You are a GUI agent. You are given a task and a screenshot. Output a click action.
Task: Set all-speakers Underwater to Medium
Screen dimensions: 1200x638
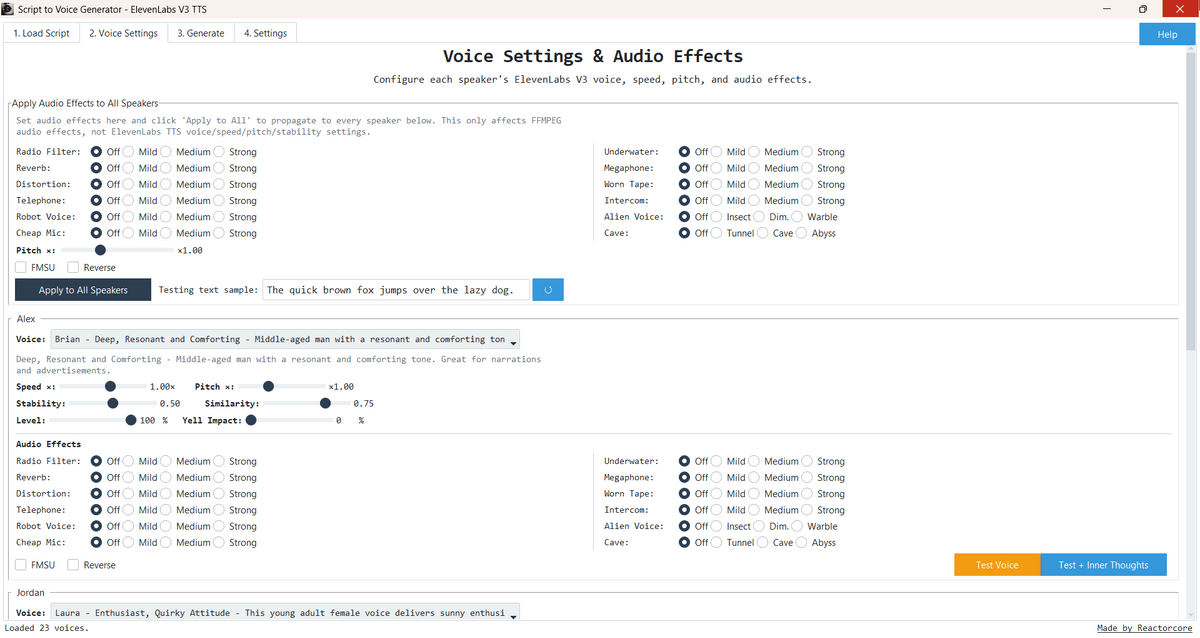tap(755, 152)
